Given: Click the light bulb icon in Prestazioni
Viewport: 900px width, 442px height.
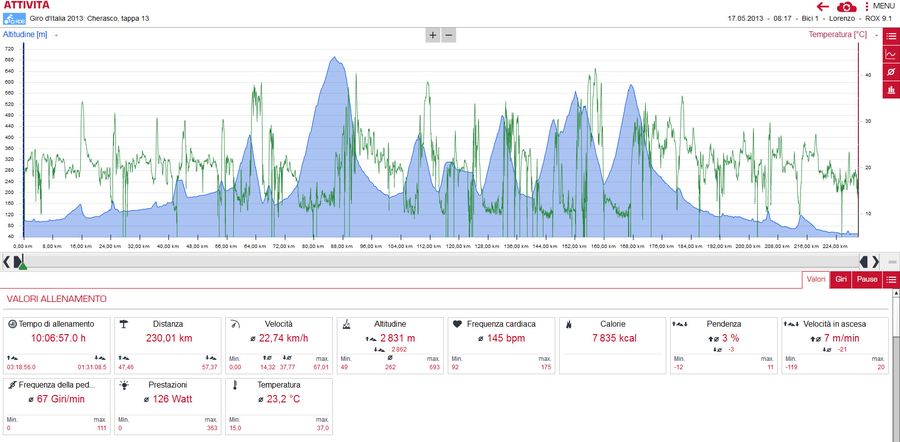Looking at the screenshot, I should (x=123, y=385).
